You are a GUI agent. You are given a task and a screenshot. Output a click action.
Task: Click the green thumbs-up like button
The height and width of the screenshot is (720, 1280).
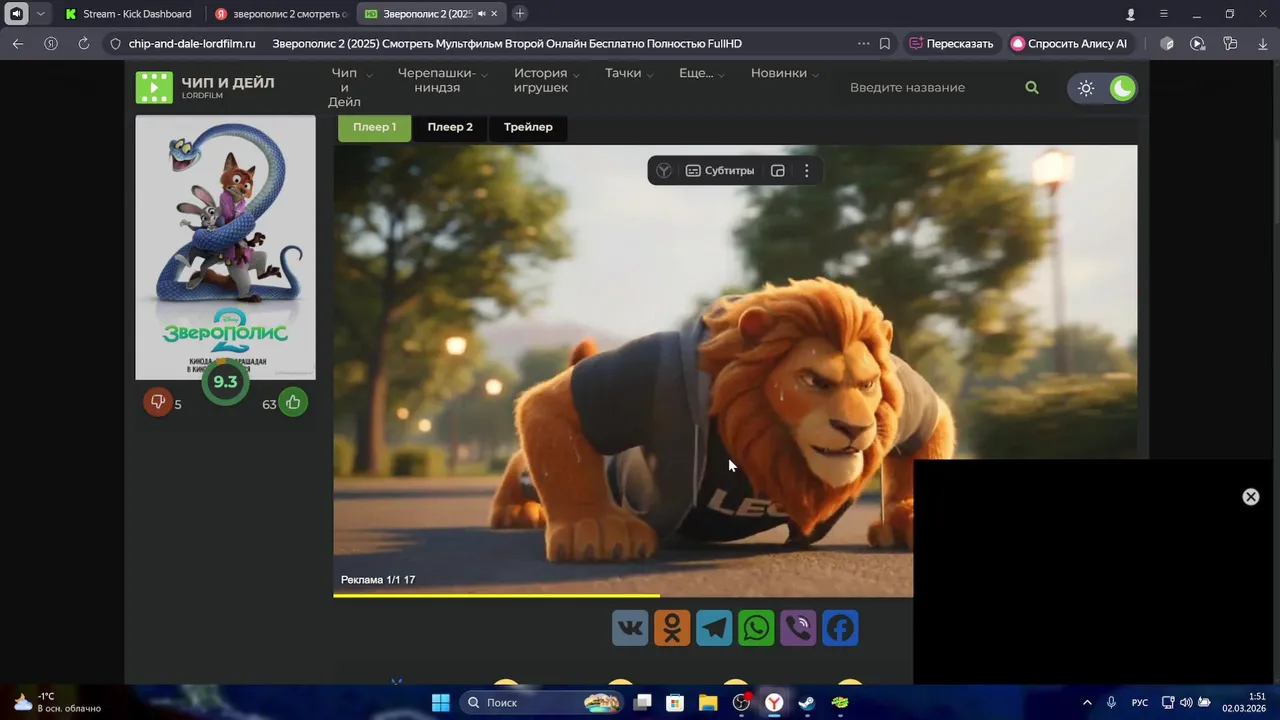point(293,402)
